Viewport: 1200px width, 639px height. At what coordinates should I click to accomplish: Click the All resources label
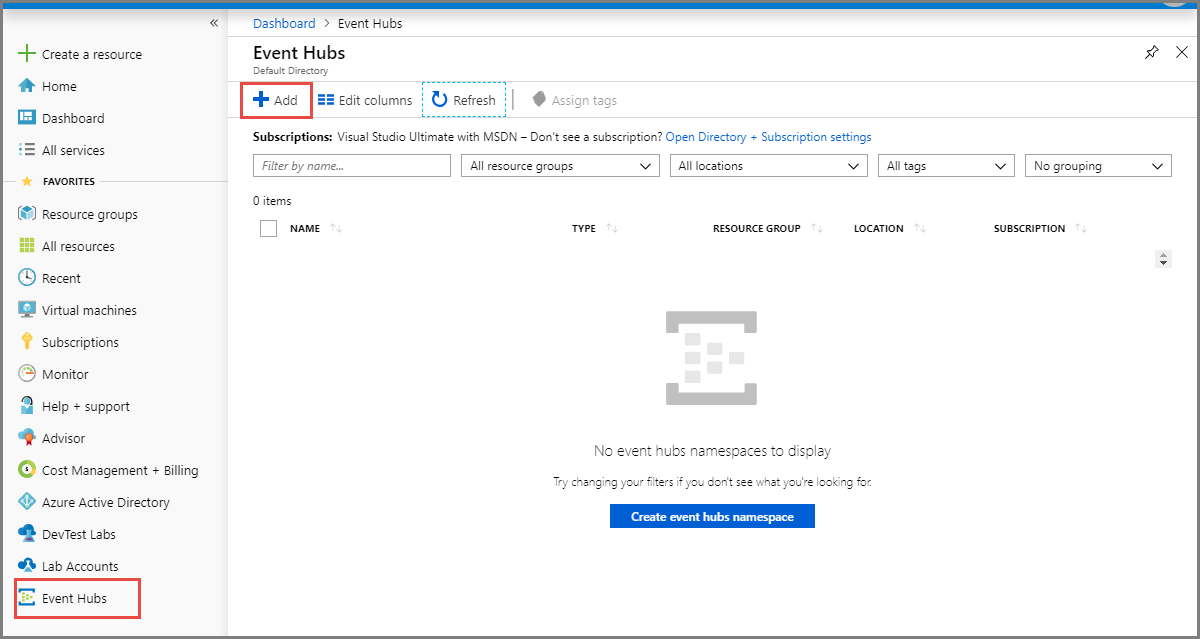coord(78,246)
